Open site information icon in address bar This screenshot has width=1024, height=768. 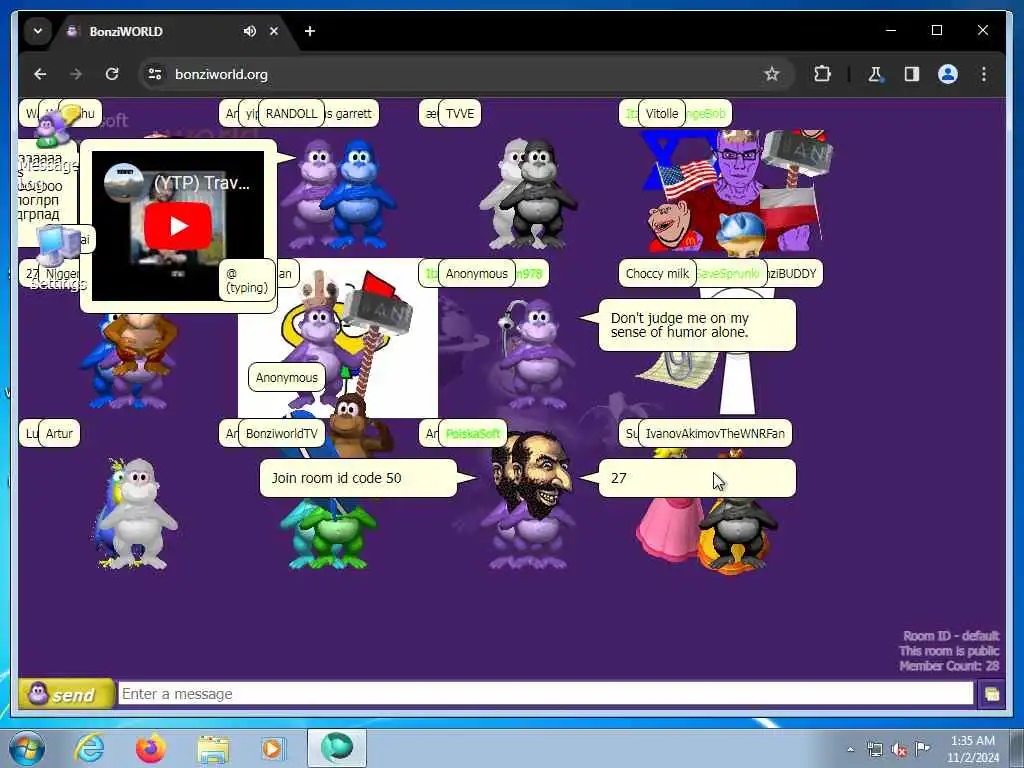(155, 74)
